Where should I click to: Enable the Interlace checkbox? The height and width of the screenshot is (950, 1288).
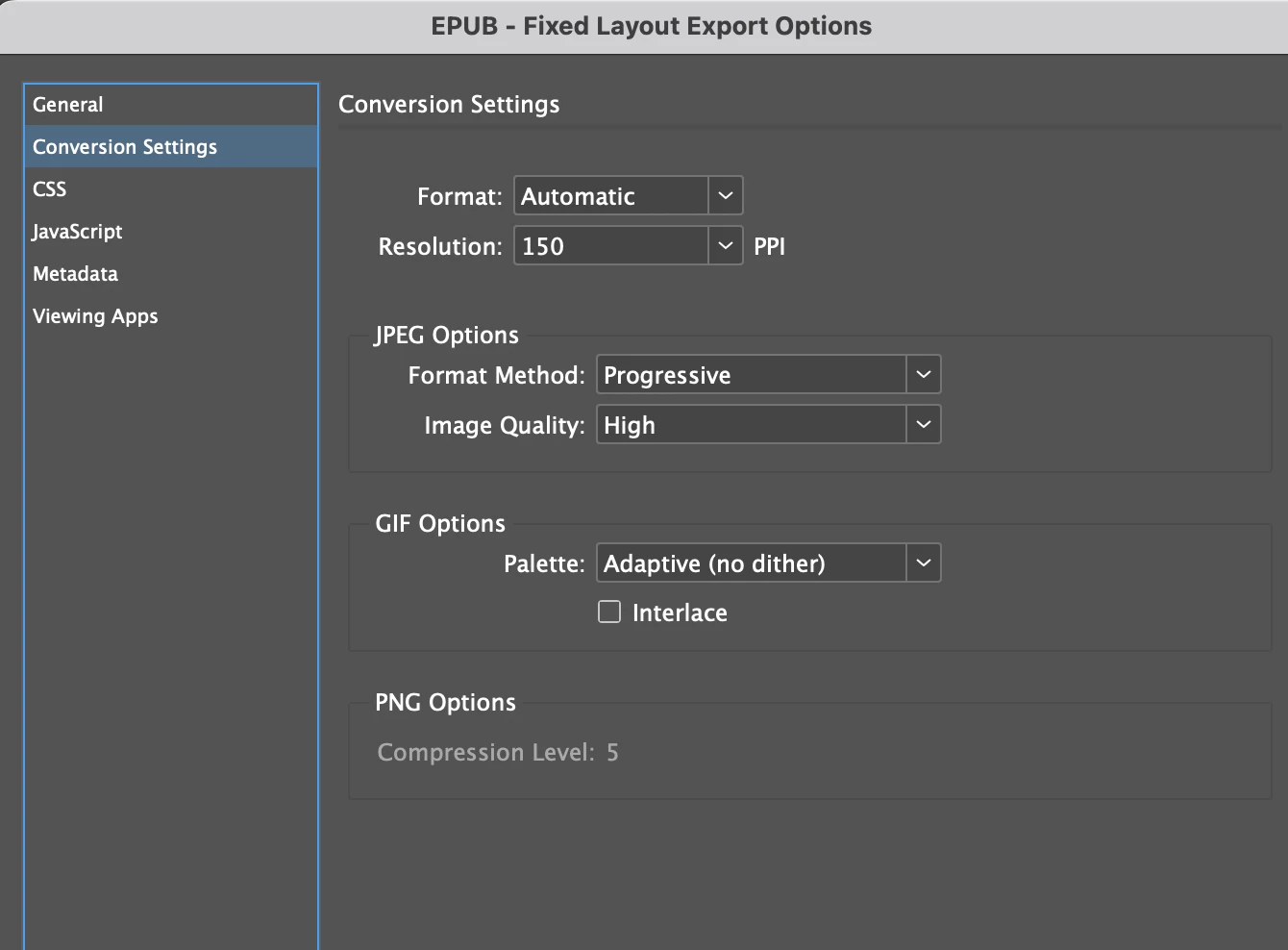(609, 612)
